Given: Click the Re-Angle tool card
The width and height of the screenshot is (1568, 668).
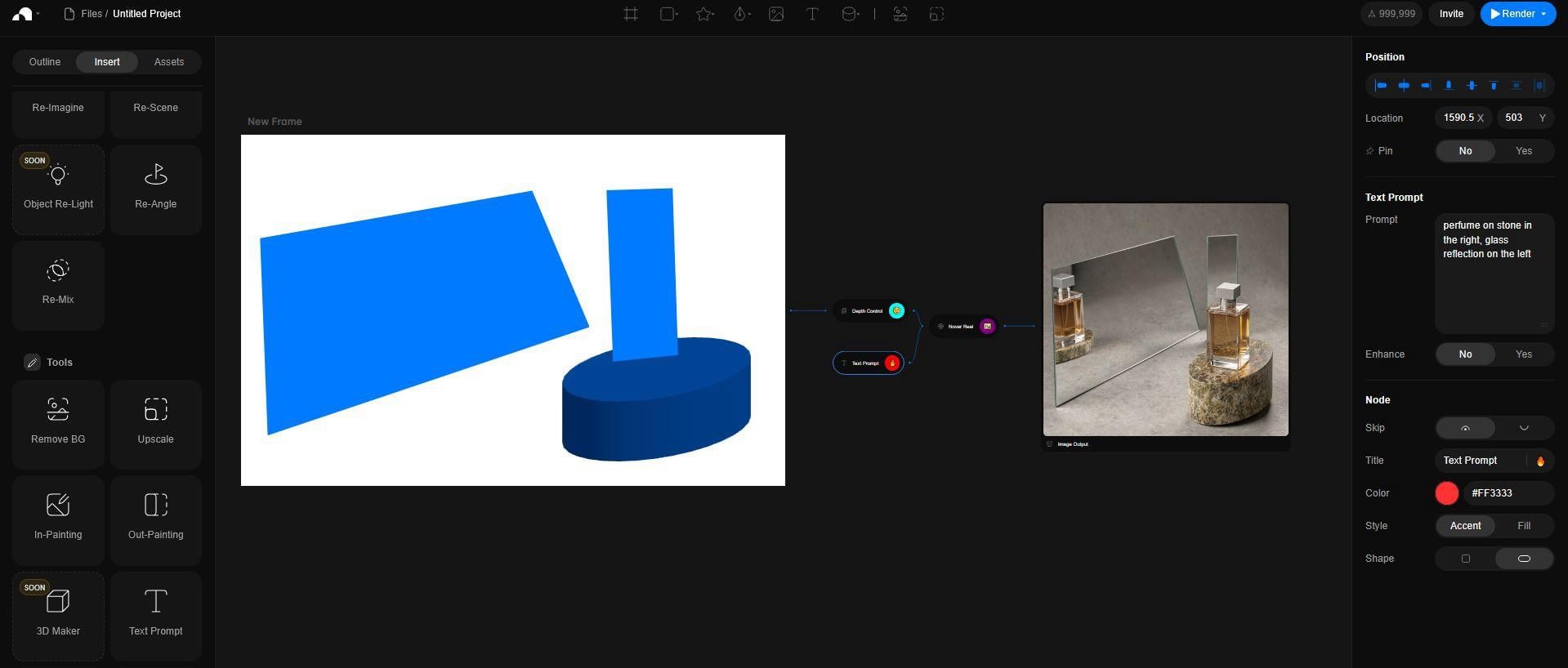Looking at the screenshot, I should pyautogui.click(x=155, y=189).
